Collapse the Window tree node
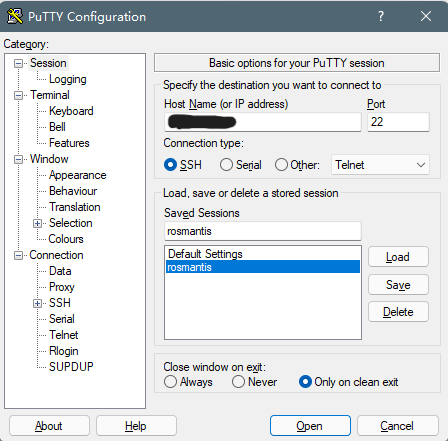Image resolution: width=448 pixels, height=441 pixels. tap(18, 159)
